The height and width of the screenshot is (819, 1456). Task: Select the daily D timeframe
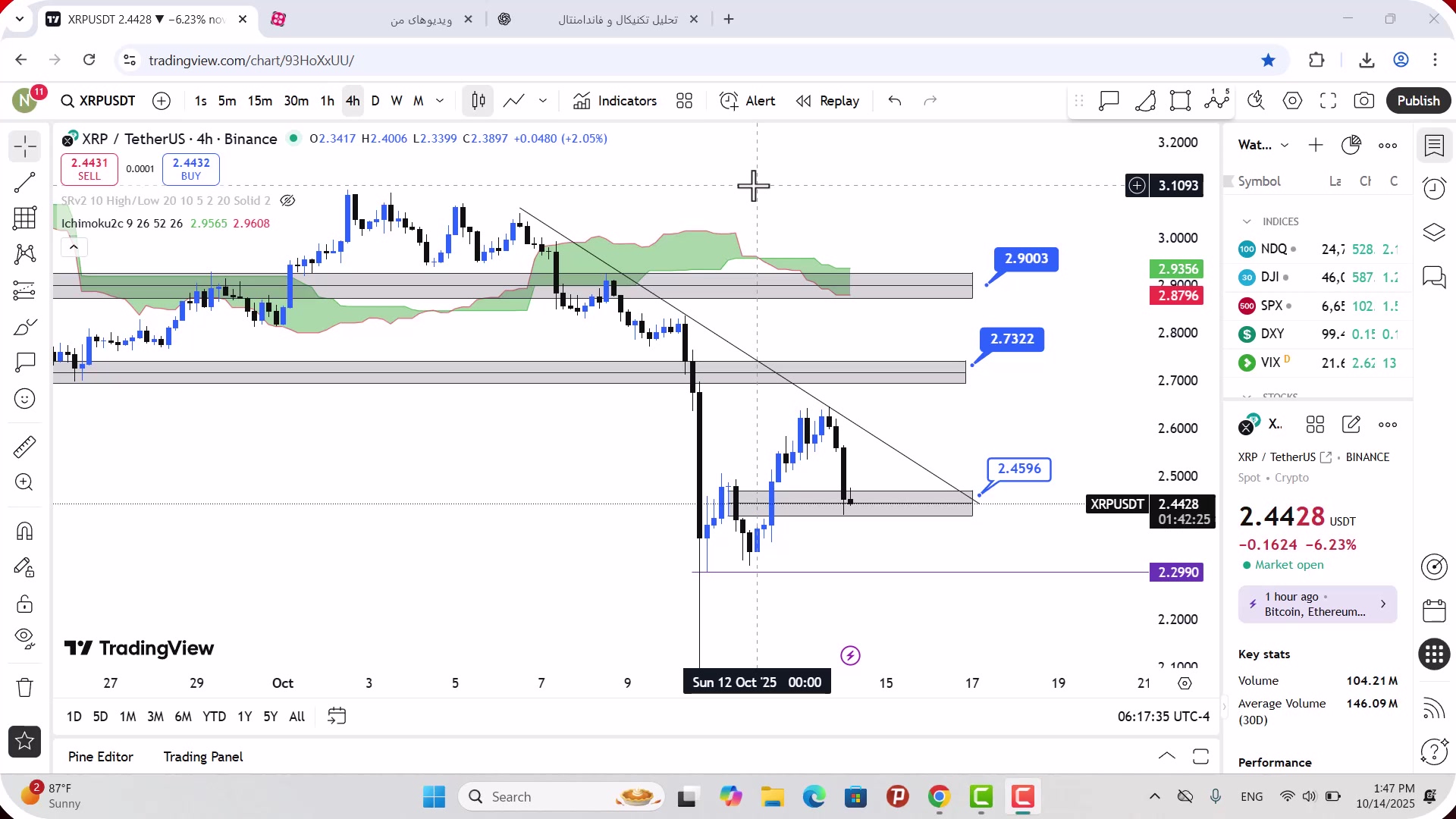(x=375, y=101)
